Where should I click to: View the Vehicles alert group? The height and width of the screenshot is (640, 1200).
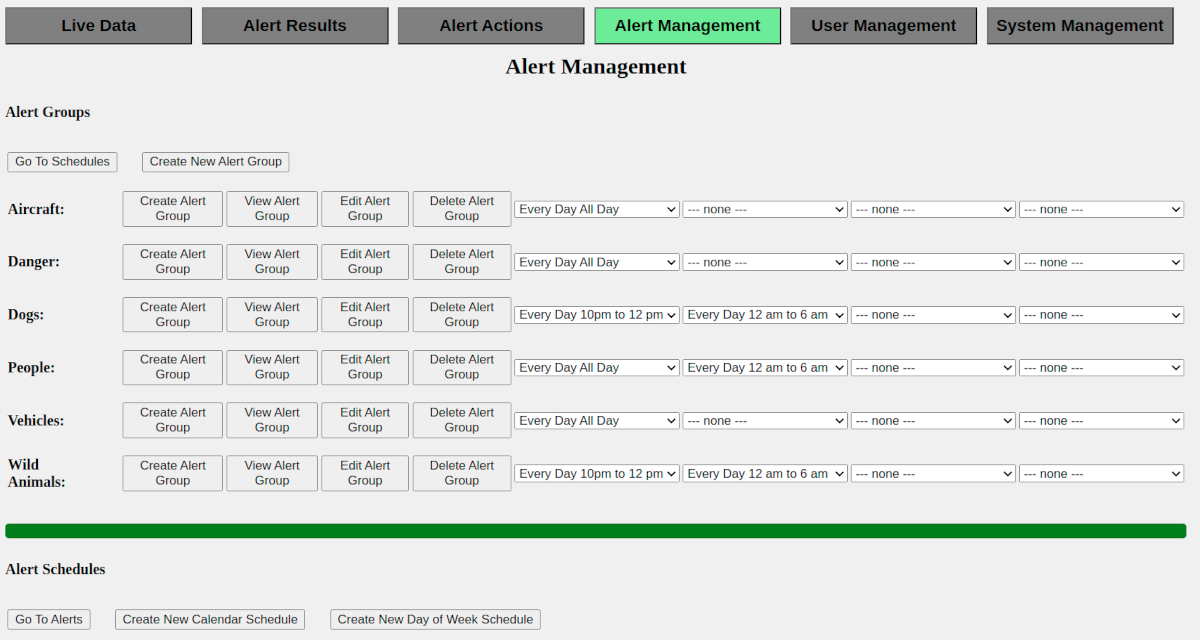272,420
